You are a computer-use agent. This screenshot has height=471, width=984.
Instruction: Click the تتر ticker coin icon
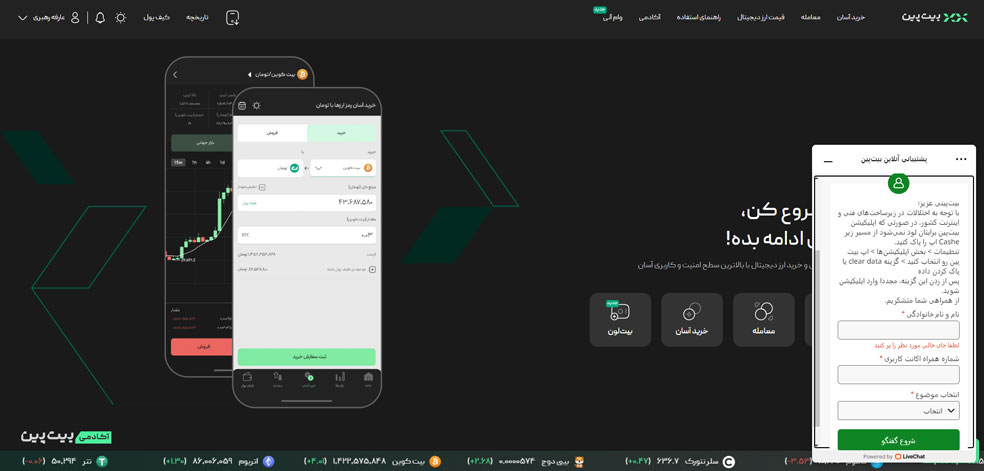[x=103, y=462]
